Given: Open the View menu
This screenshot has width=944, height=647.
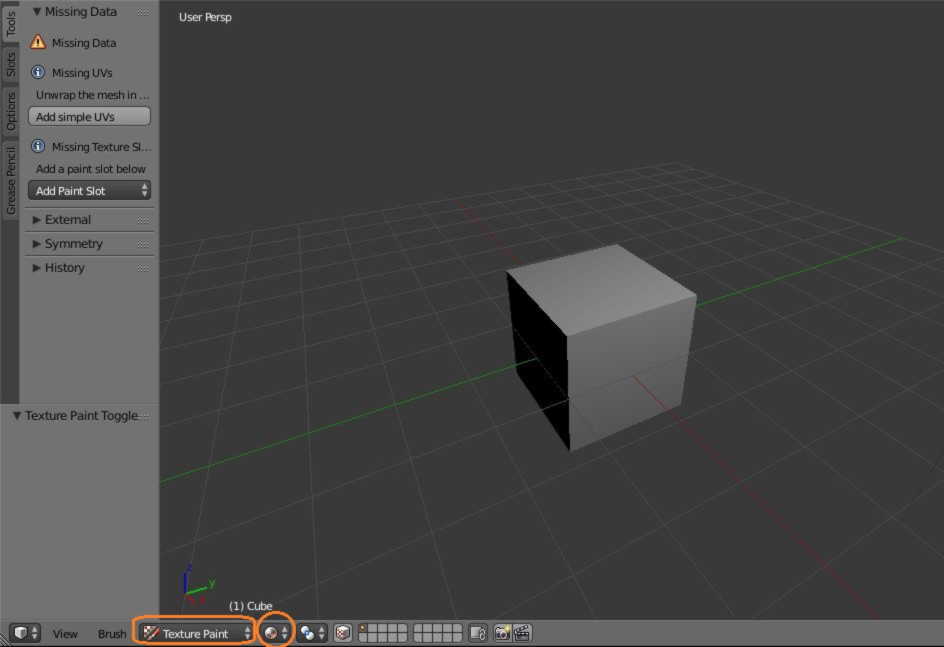Looking at the screenshot, I should coord(65,634).
